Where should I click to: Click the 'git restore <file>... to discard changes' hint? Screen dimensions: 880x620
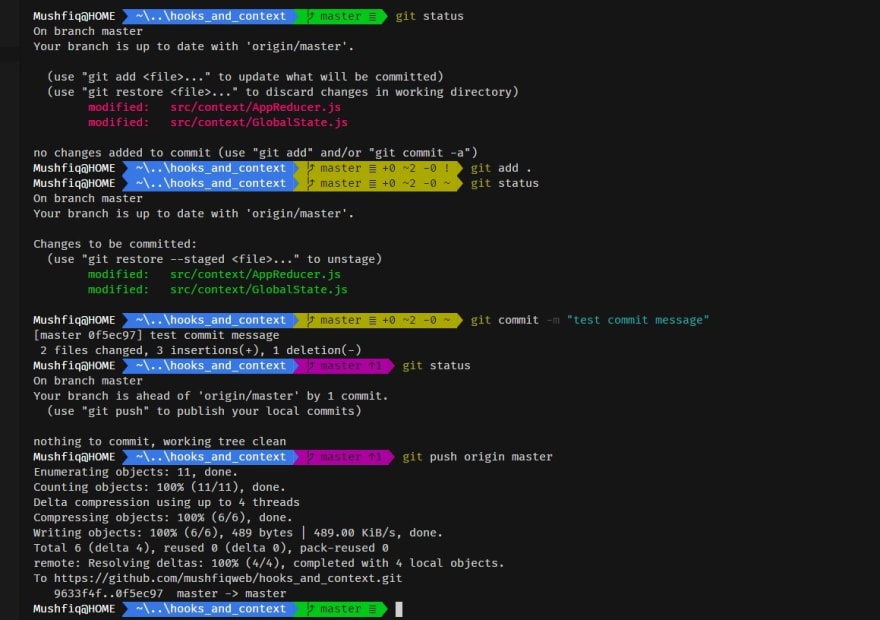(x=283, y=91)
